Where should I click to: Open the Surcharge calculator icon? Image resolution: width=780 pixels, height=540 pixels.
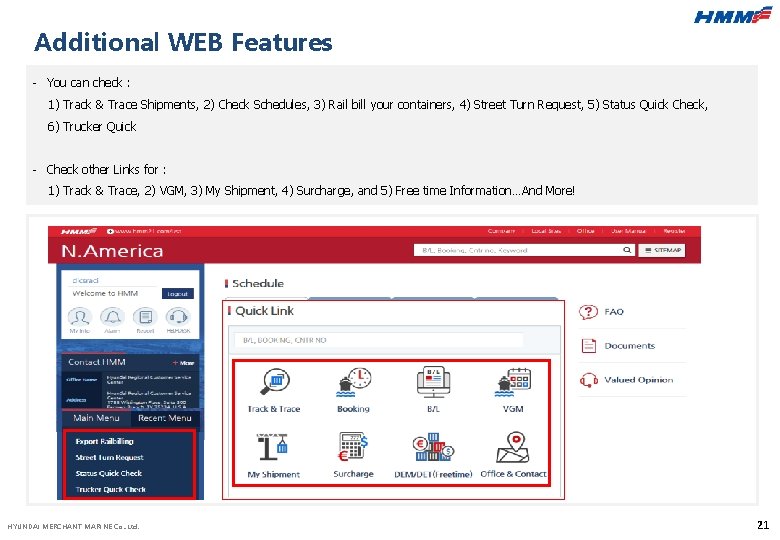(353, 447)
